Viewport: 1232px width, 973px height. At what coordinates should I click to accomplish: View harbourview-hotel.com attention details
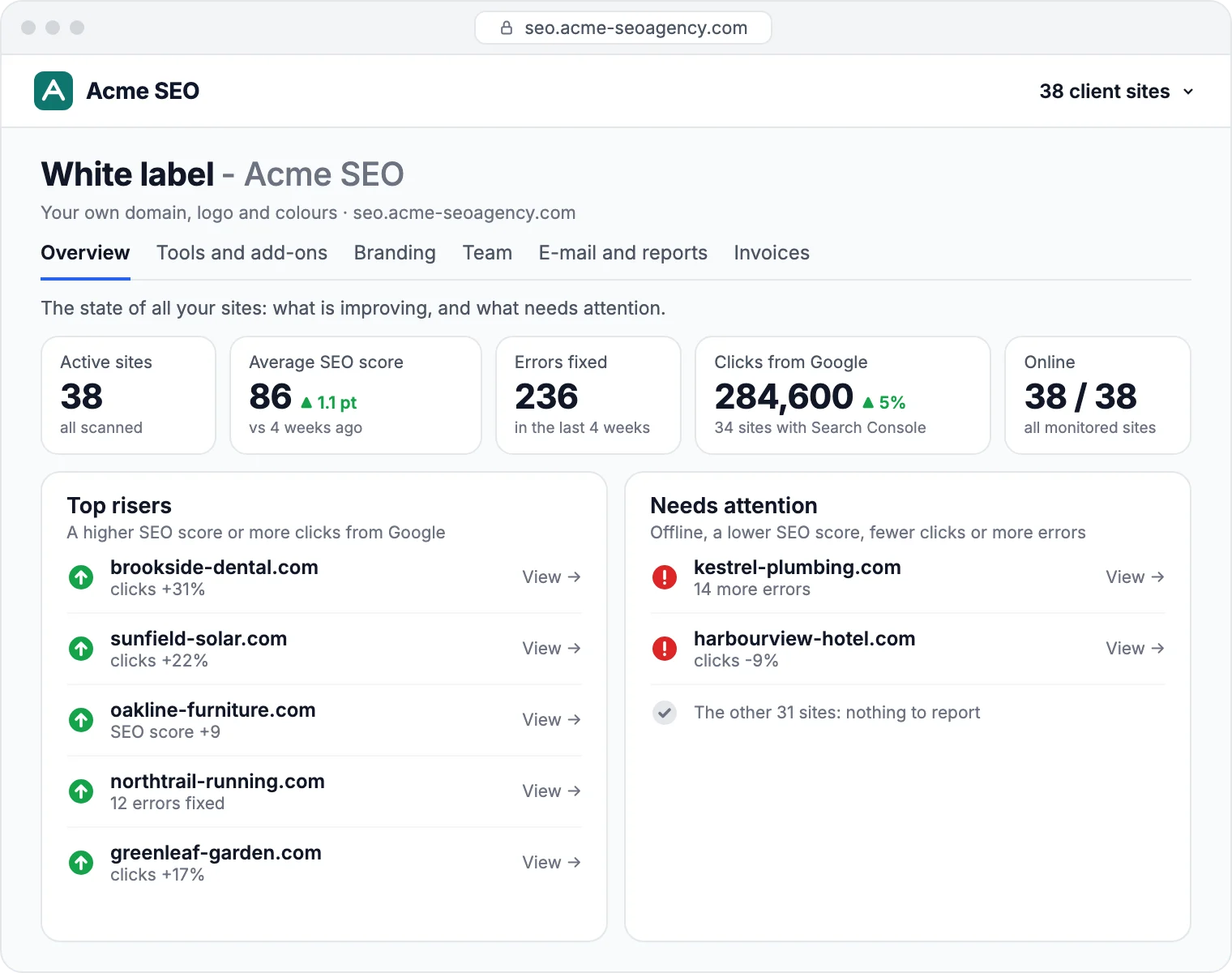(1135, 649)
